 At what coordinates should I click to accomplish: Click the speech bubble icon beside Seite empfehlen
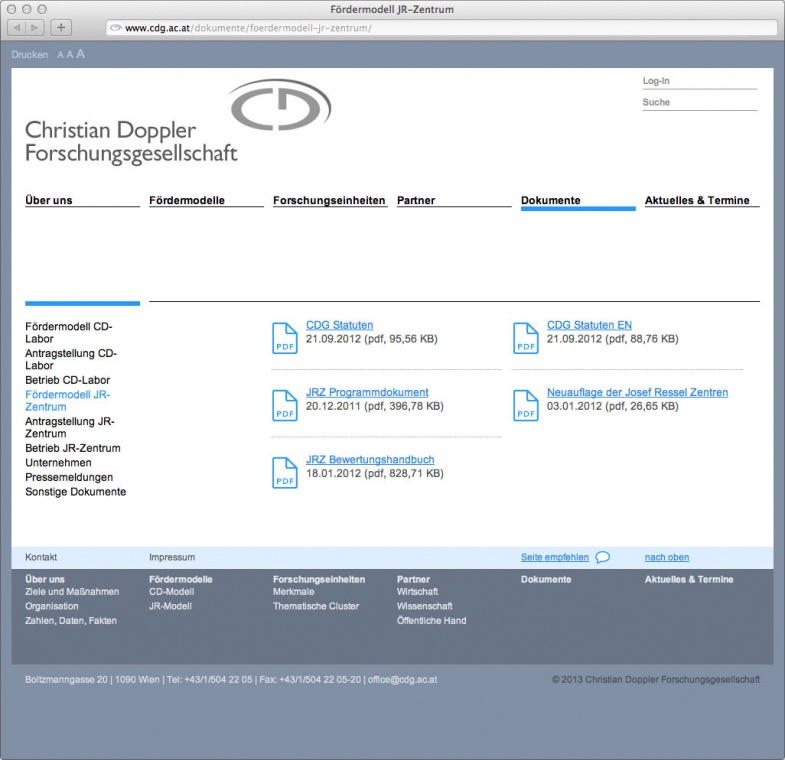[x=603, y=557]
